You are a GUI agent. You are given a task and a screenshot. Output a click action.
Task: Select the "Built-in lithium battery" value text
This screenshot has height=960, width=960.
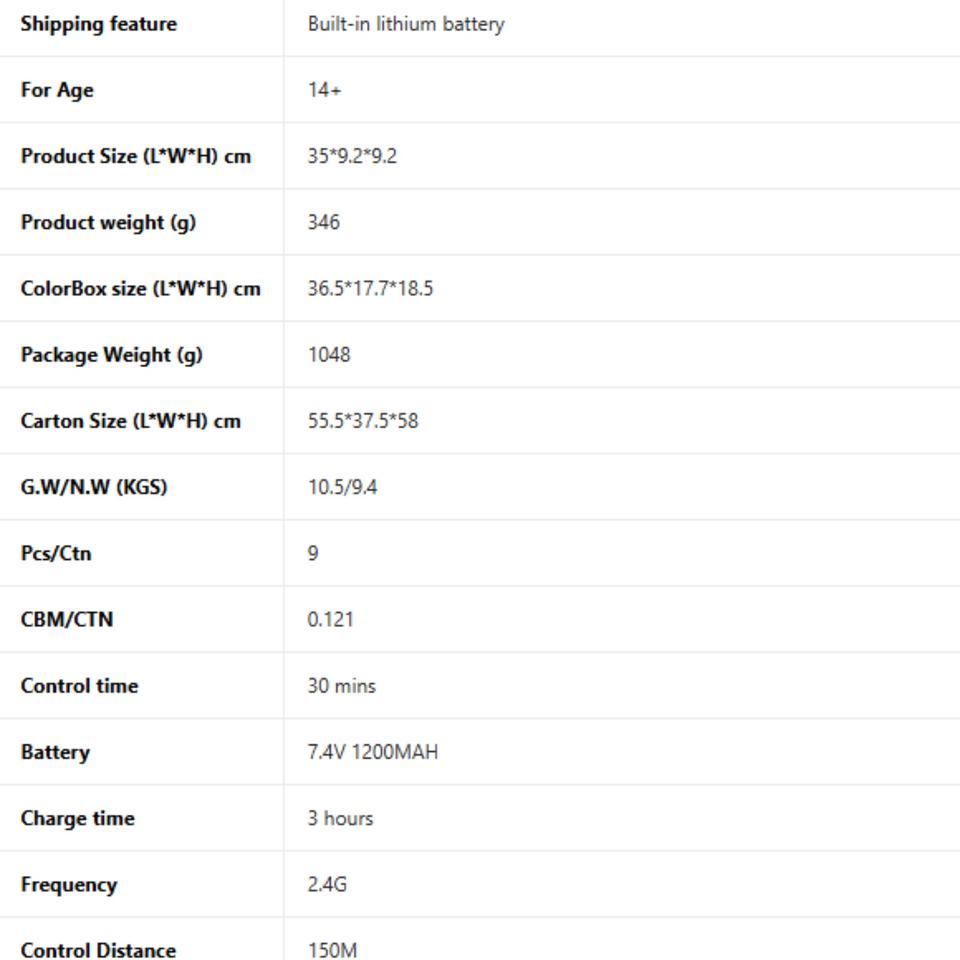click(405, 24)
